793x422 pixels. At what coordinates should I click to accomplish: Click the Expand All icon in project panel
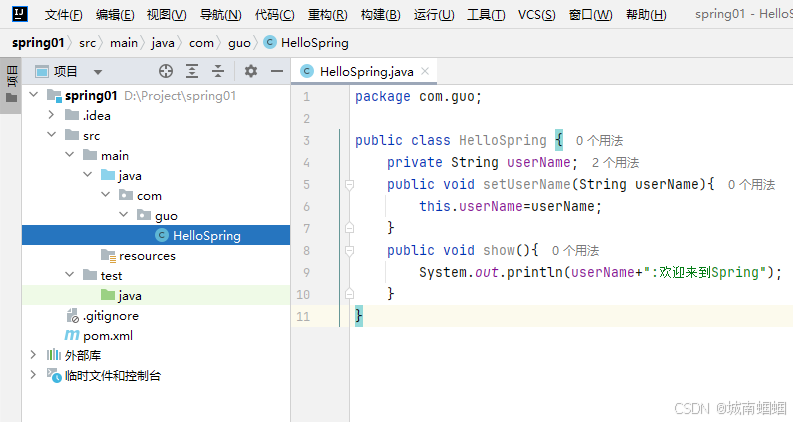(192, 71)
